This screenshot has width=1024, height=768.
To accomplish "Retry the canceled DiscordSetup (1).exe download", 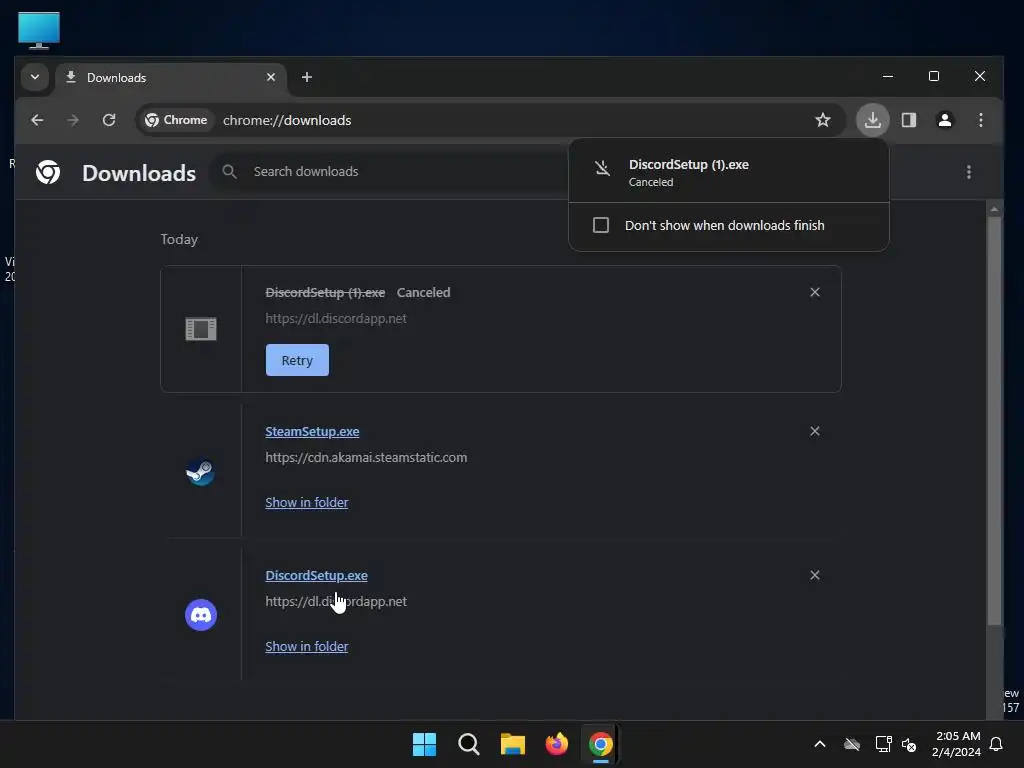I will click(297, 360).
